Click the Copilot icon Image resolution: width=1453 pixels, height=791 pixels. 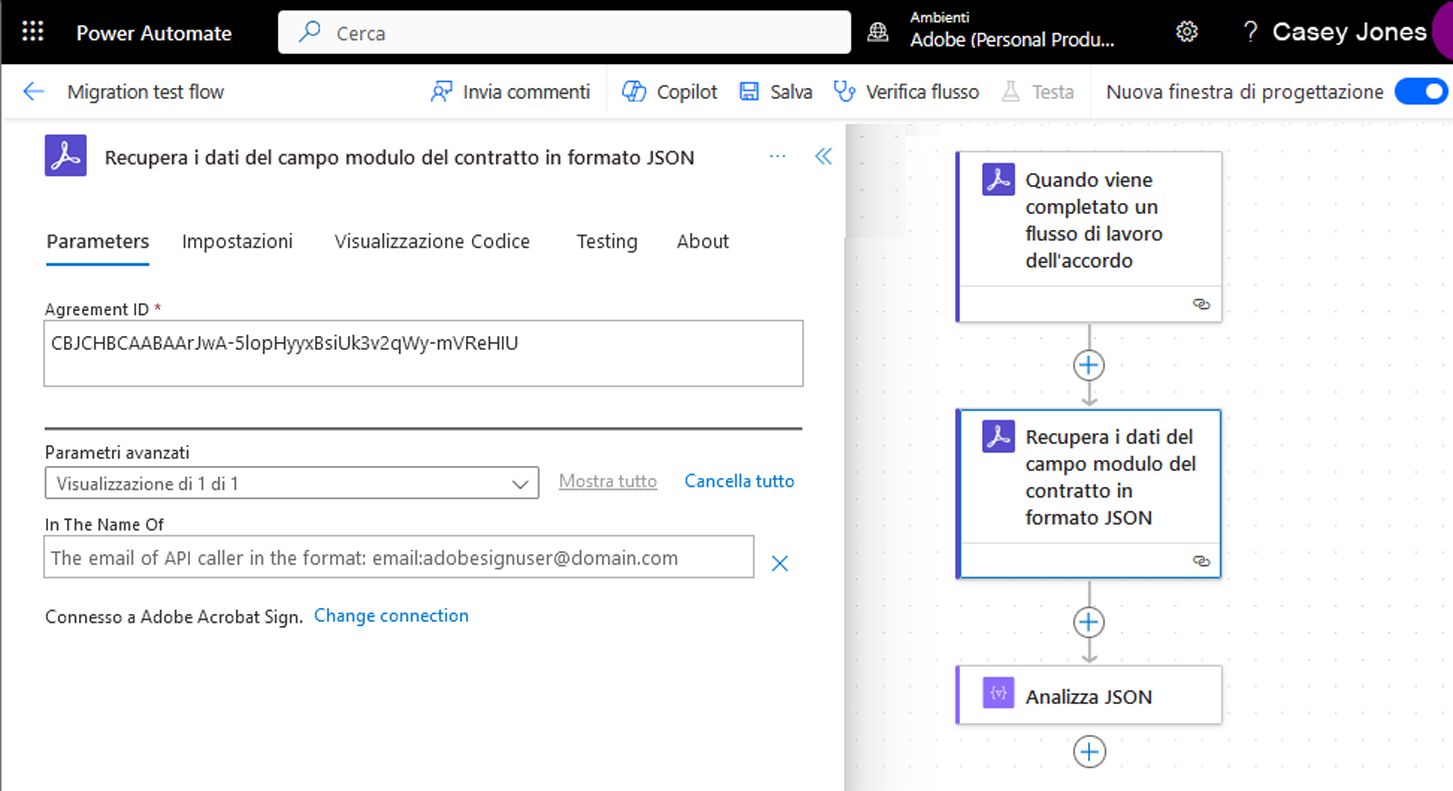coord(634,92)
